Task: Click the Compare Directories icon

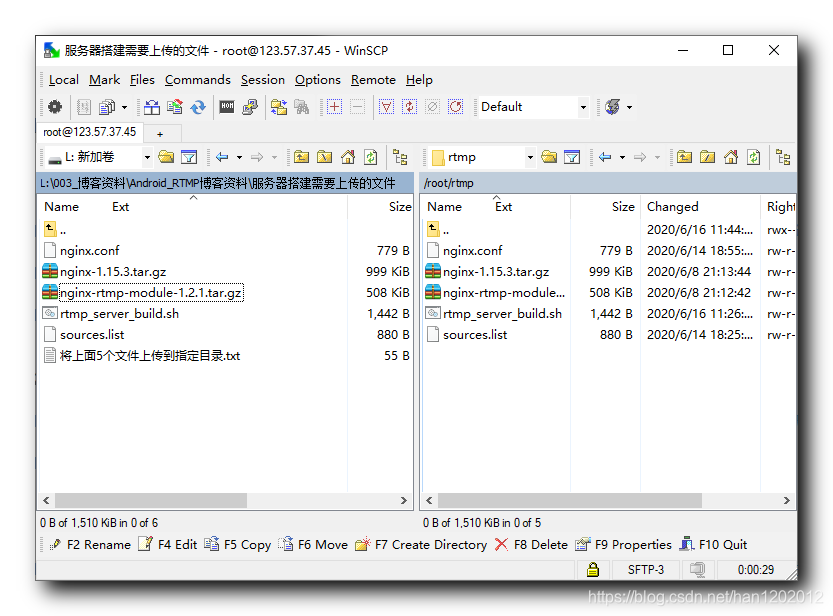Action: [152, 107]
